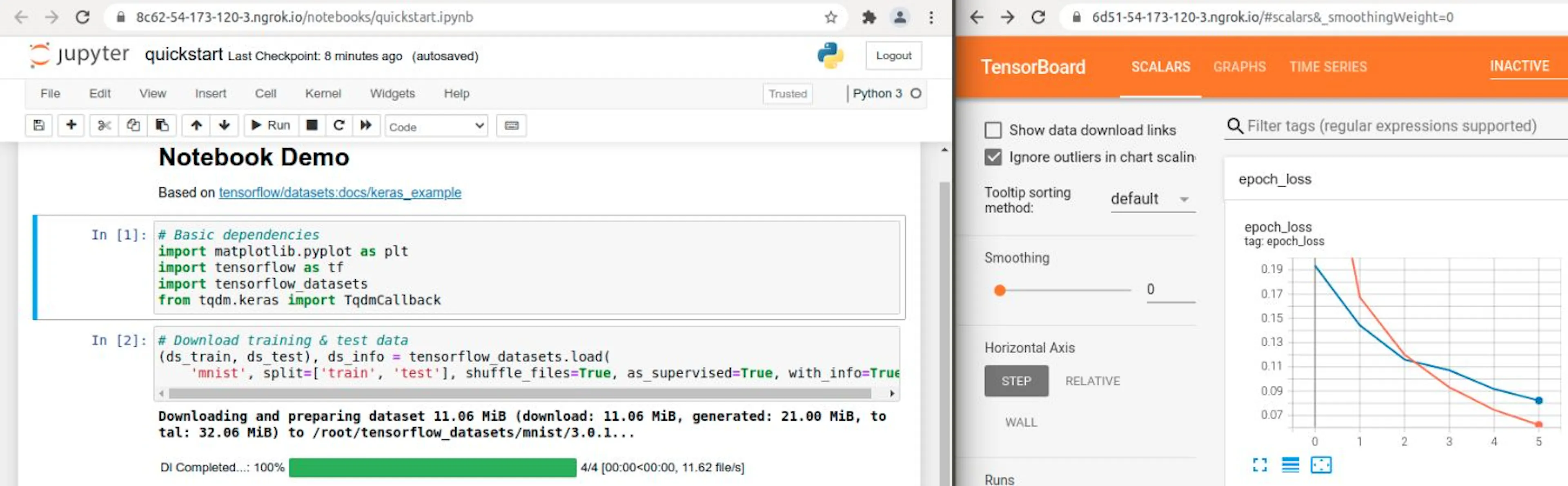
Task: Expand Tooltip sorting method default dropdown
Action: point(1152,199)
